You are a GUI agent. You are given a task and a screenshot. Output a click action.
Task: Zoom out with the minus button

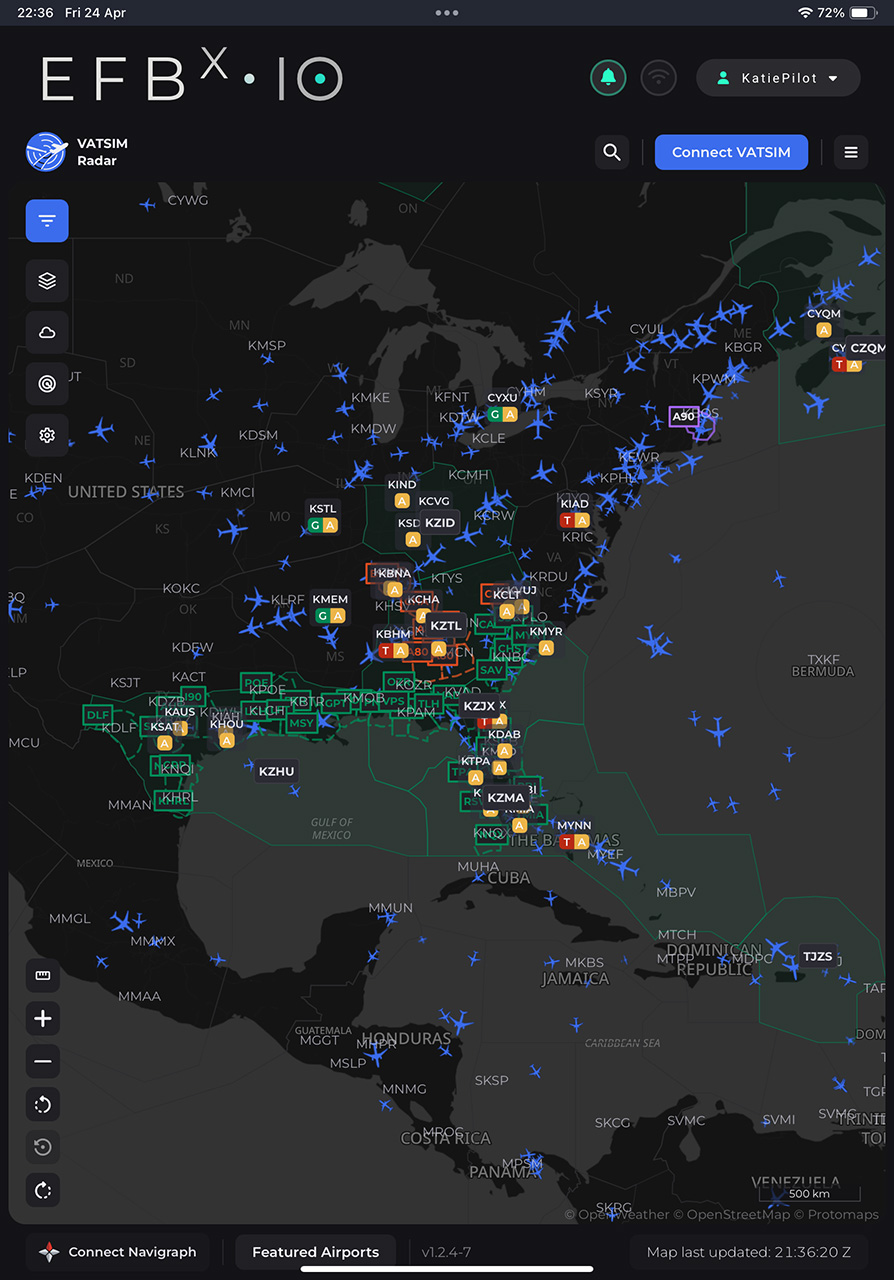43,1061
